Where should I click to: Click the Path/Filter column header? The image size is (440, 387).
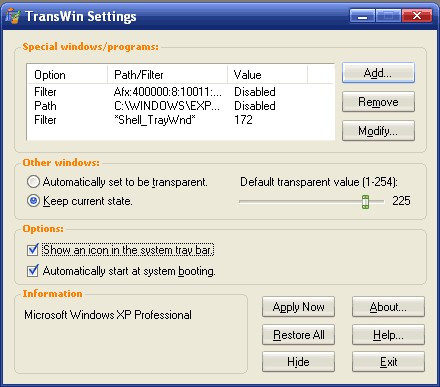pyautogui.click(x=168, y=75)
